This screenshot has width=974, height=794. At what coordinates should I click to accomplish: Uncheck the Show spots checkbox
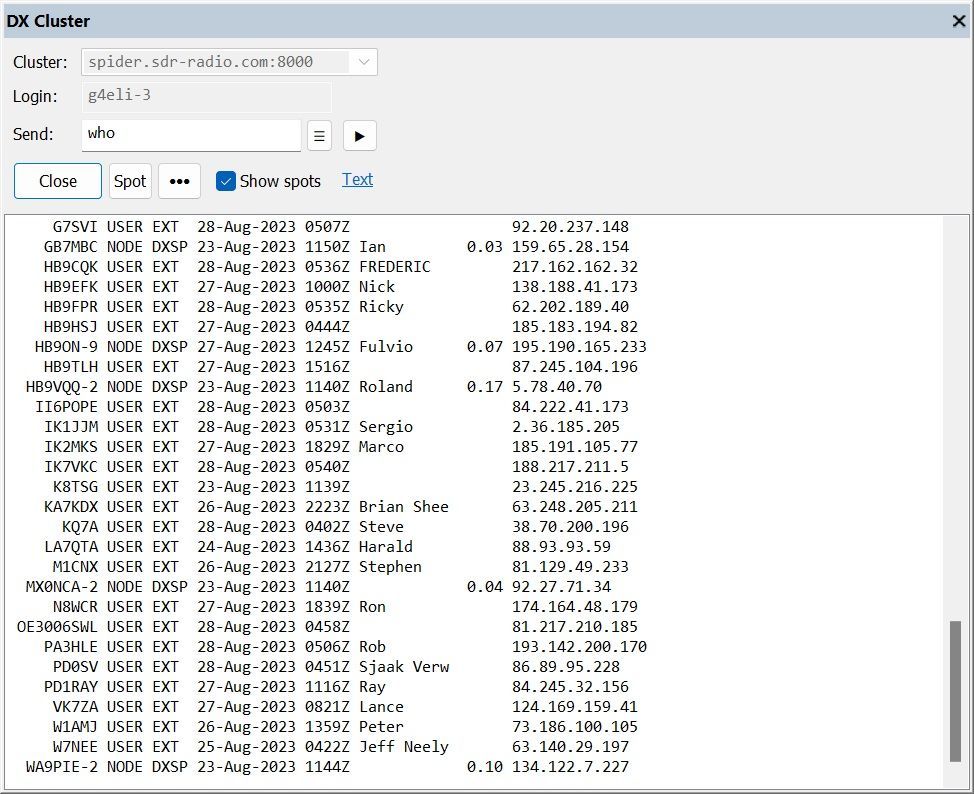click(226, 181)
